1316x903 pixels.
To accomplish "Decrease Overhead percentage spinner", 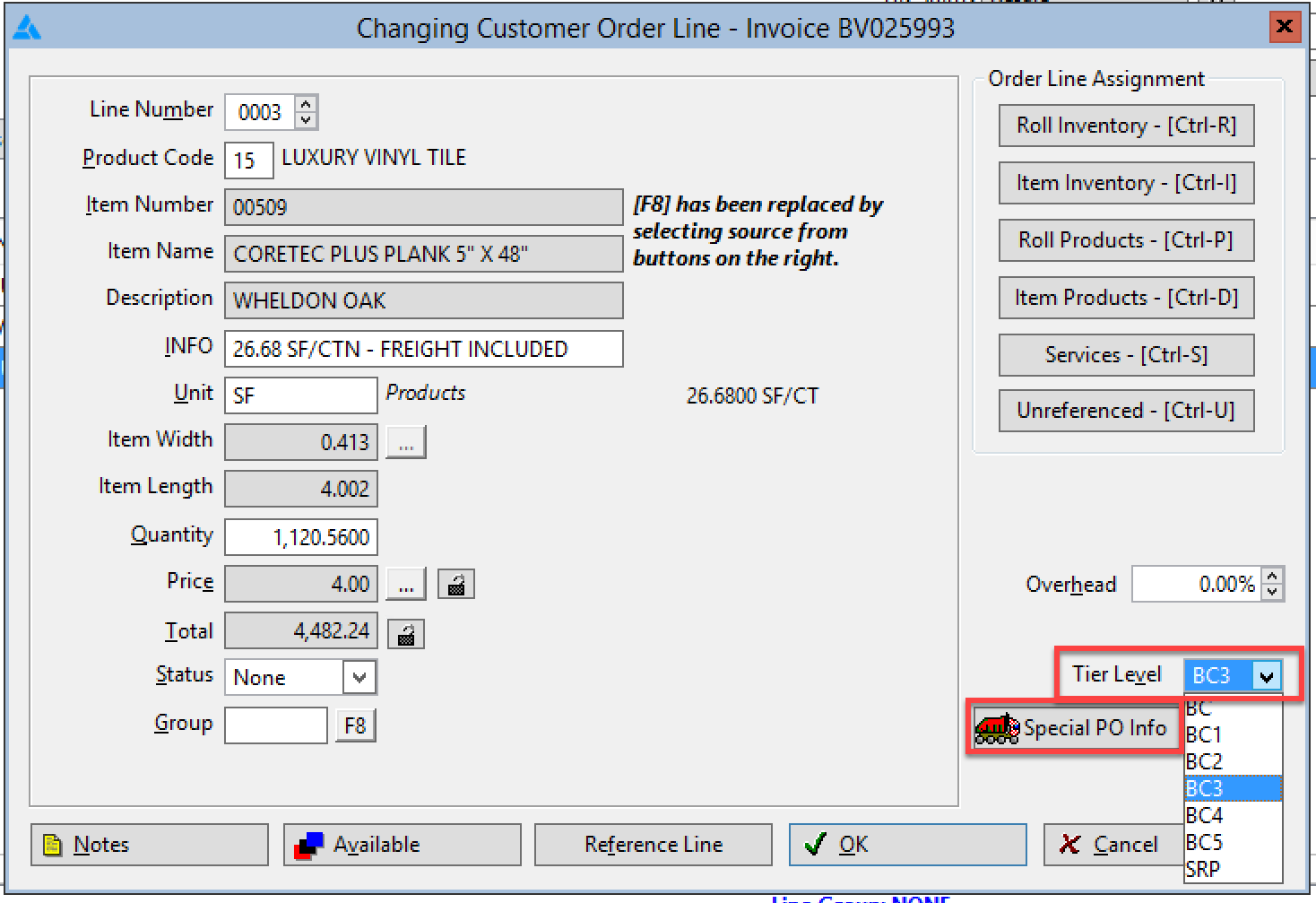I will coord(1272,592).
